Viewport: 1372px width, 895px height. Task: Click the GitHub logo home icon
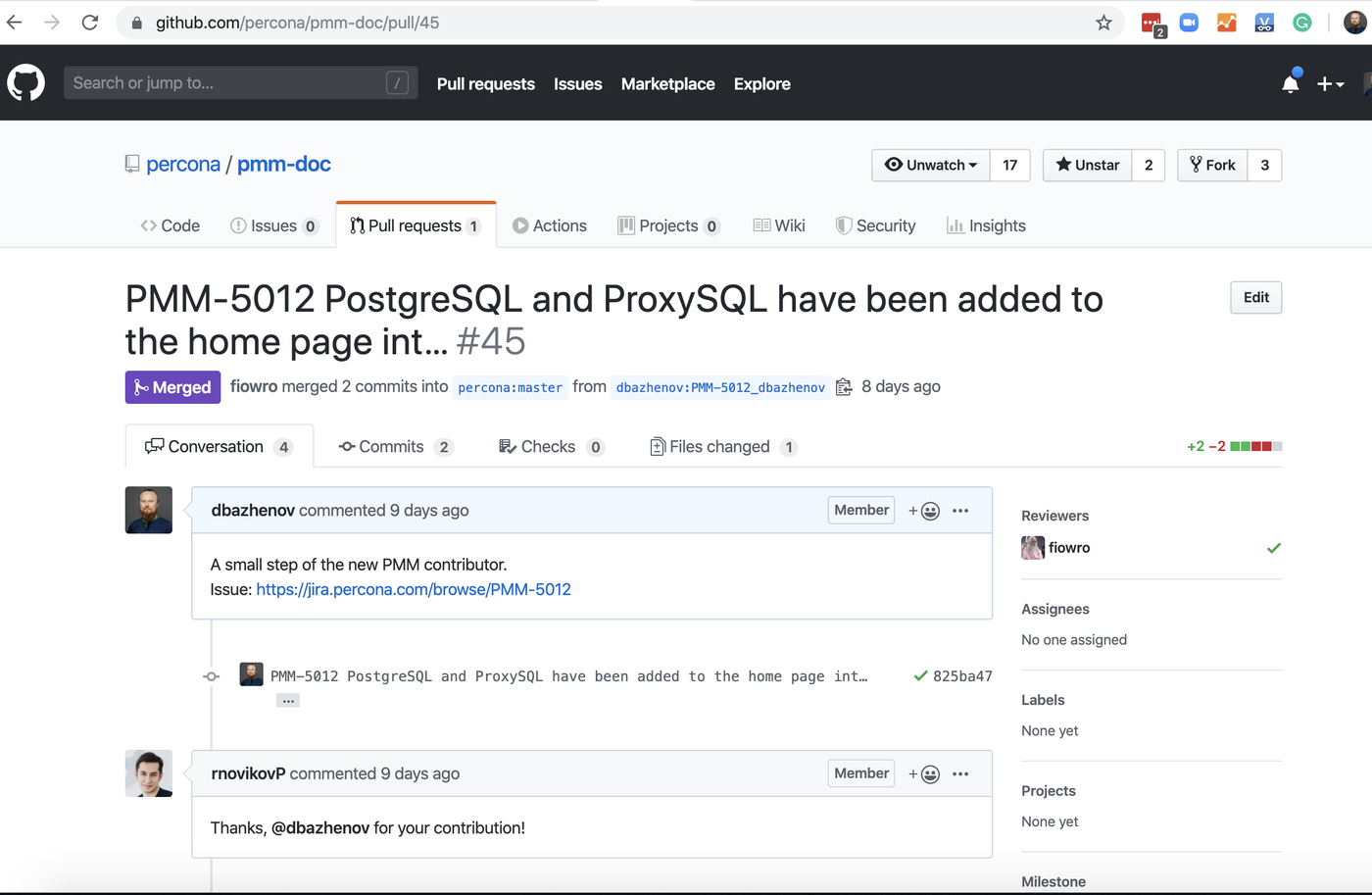25,82
